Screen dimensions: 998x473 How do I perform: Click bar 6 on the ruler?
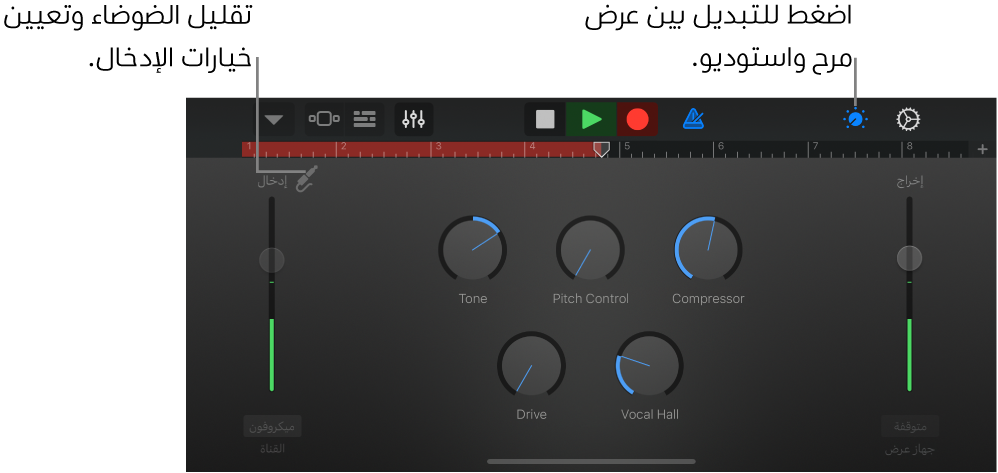720,146
